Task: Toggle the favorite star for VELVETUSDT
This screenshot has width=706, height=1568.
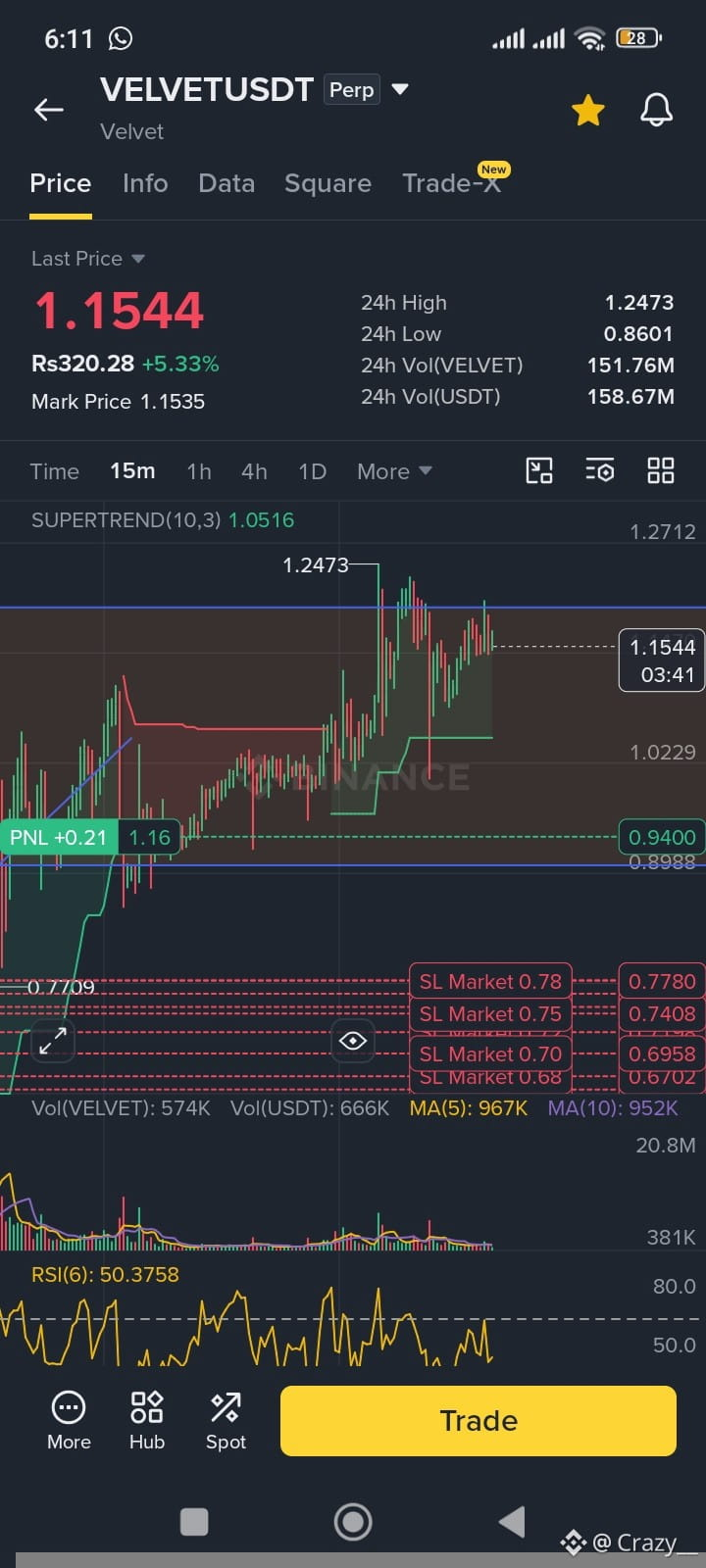Action: pyautogui.click(x=588, y=110)
